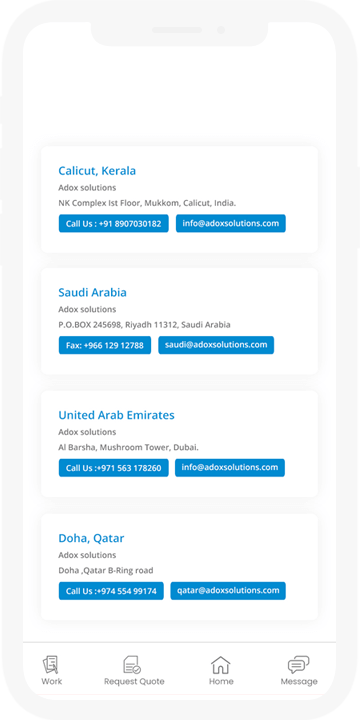This screenshot has width=360, height=720.
Task: Open the Work tab icon
Action: tap(51, 664)
